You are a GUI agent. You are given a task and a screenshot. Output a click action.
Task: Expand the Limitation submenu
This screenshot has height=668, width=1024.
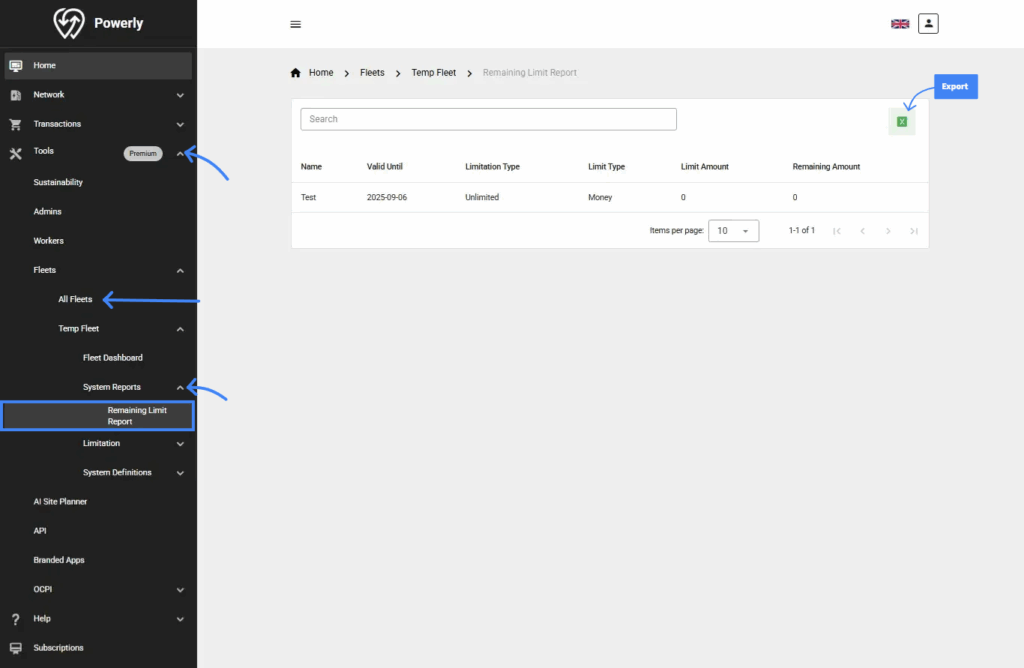point(180,444)
